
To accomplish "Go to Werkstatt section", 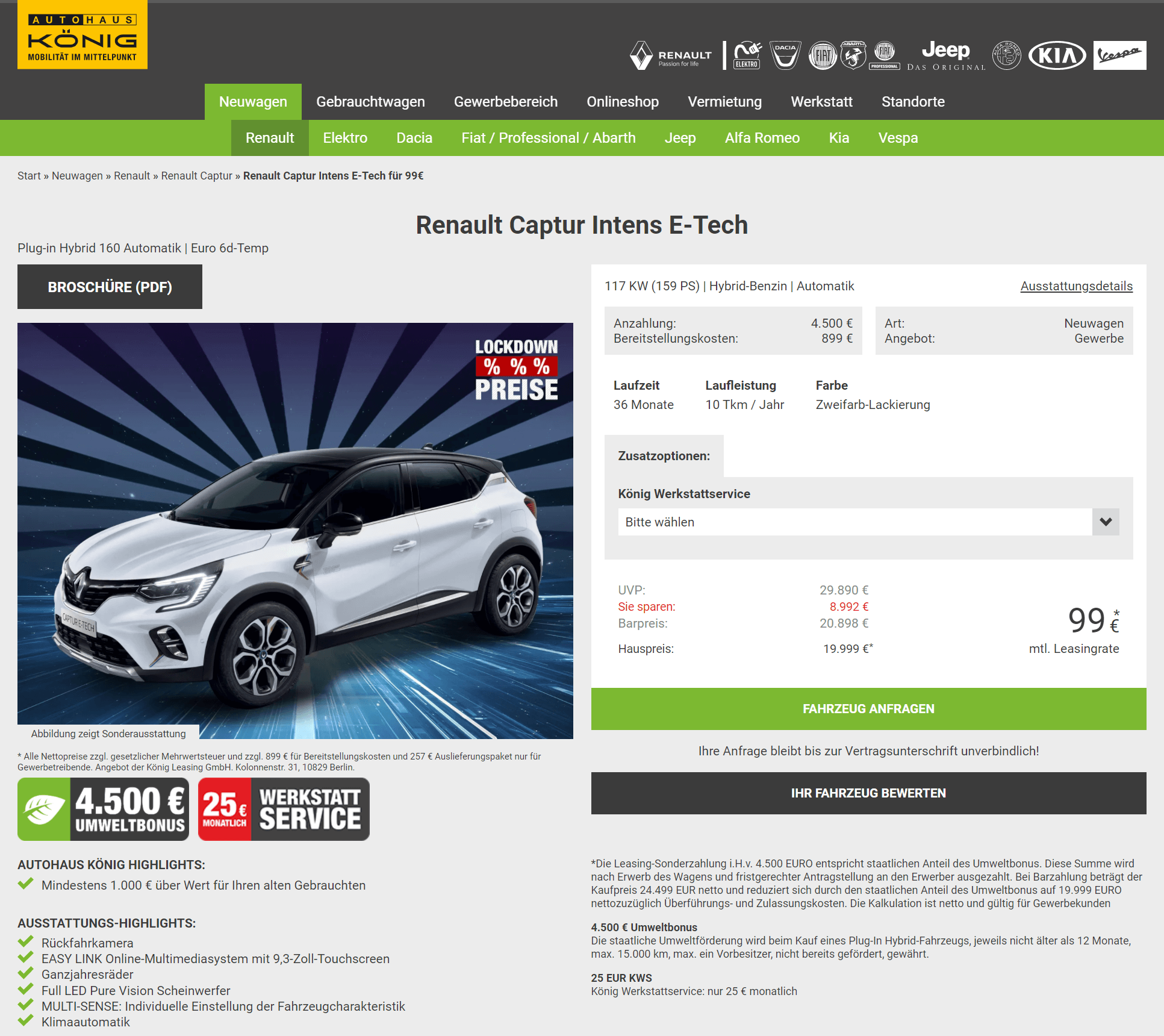I will [821, 102].
